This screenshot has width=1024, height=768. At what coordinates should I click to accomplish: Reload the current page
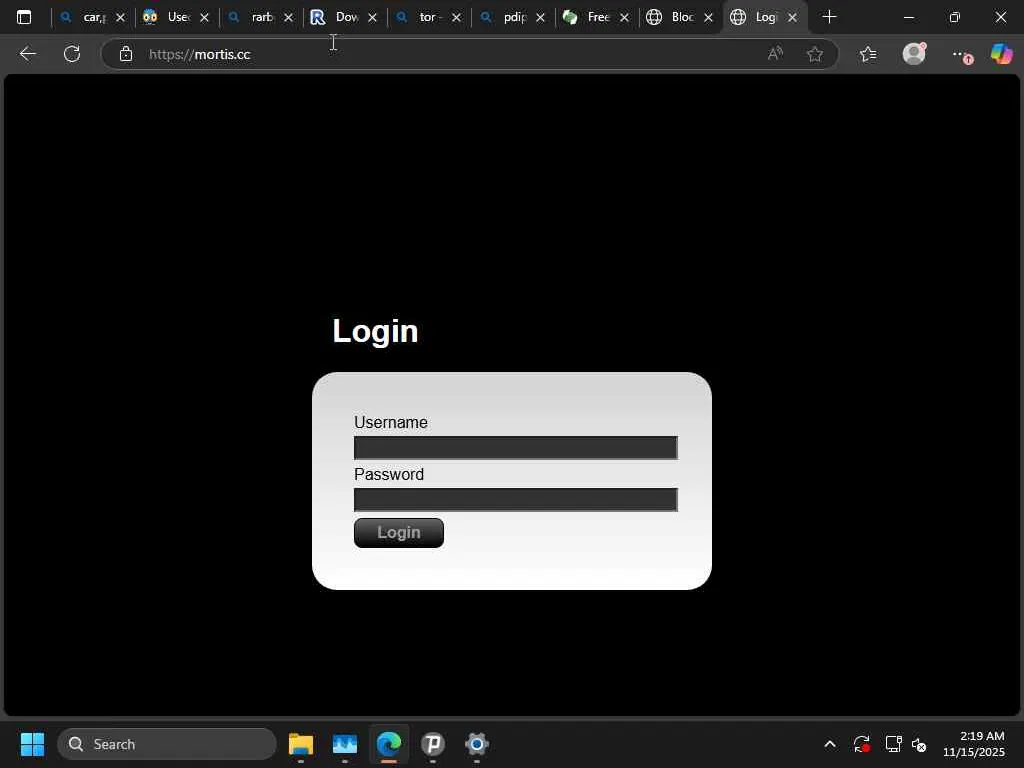pos(72,54)
